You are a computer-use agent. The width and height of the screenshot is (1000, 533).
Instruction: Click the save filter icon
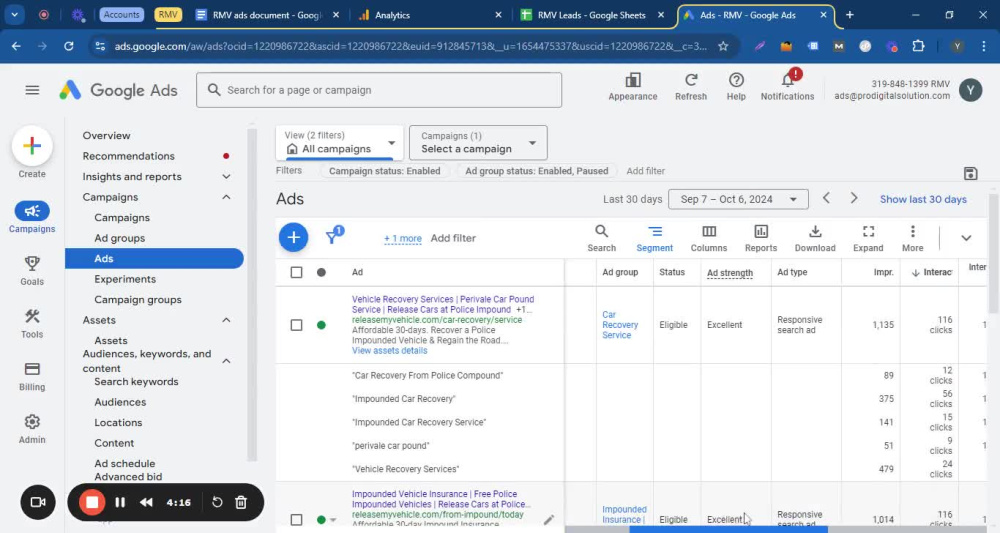970,173
